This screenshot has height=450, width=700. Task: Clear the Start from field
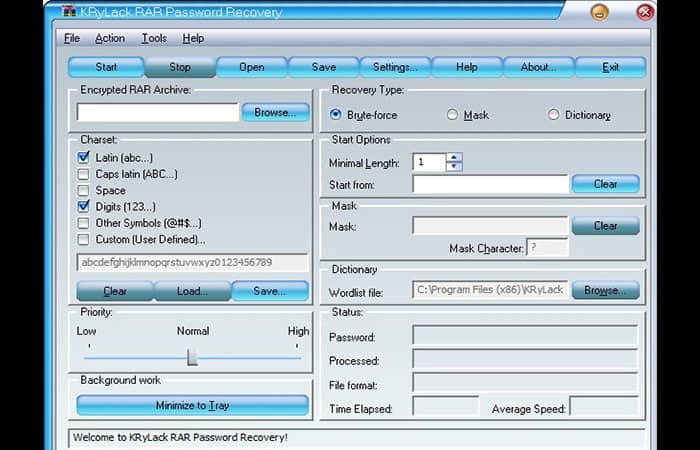[x=606, y=184]
